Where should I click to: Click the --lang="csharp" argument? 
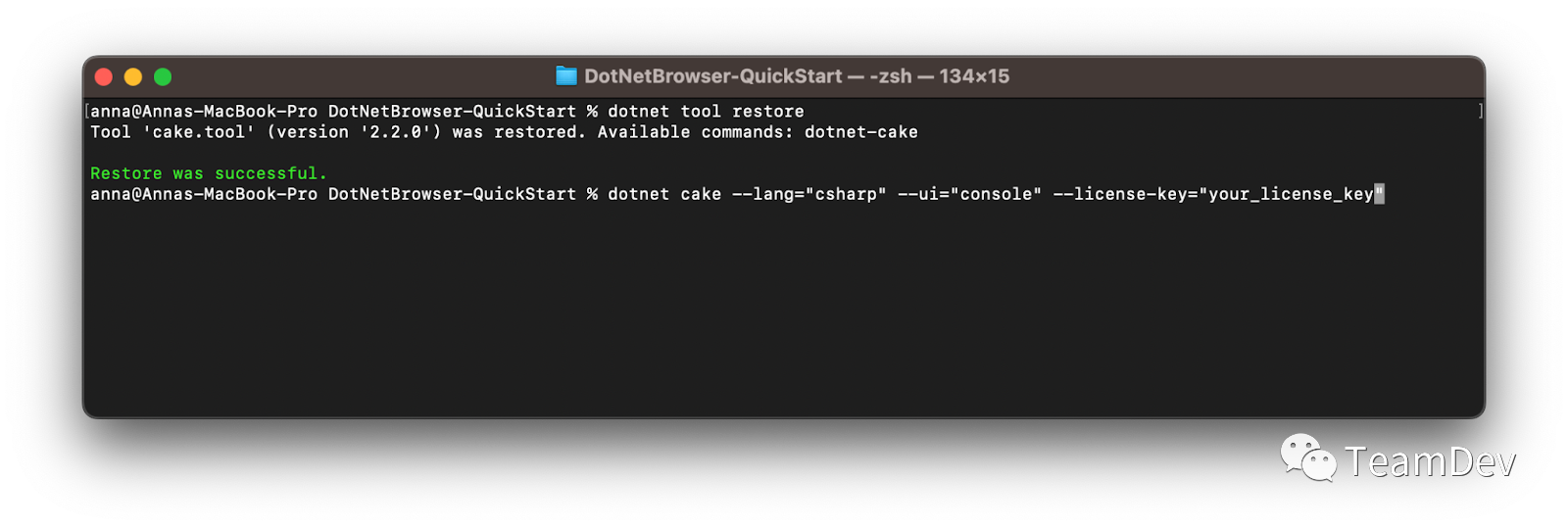pos(809,194)
